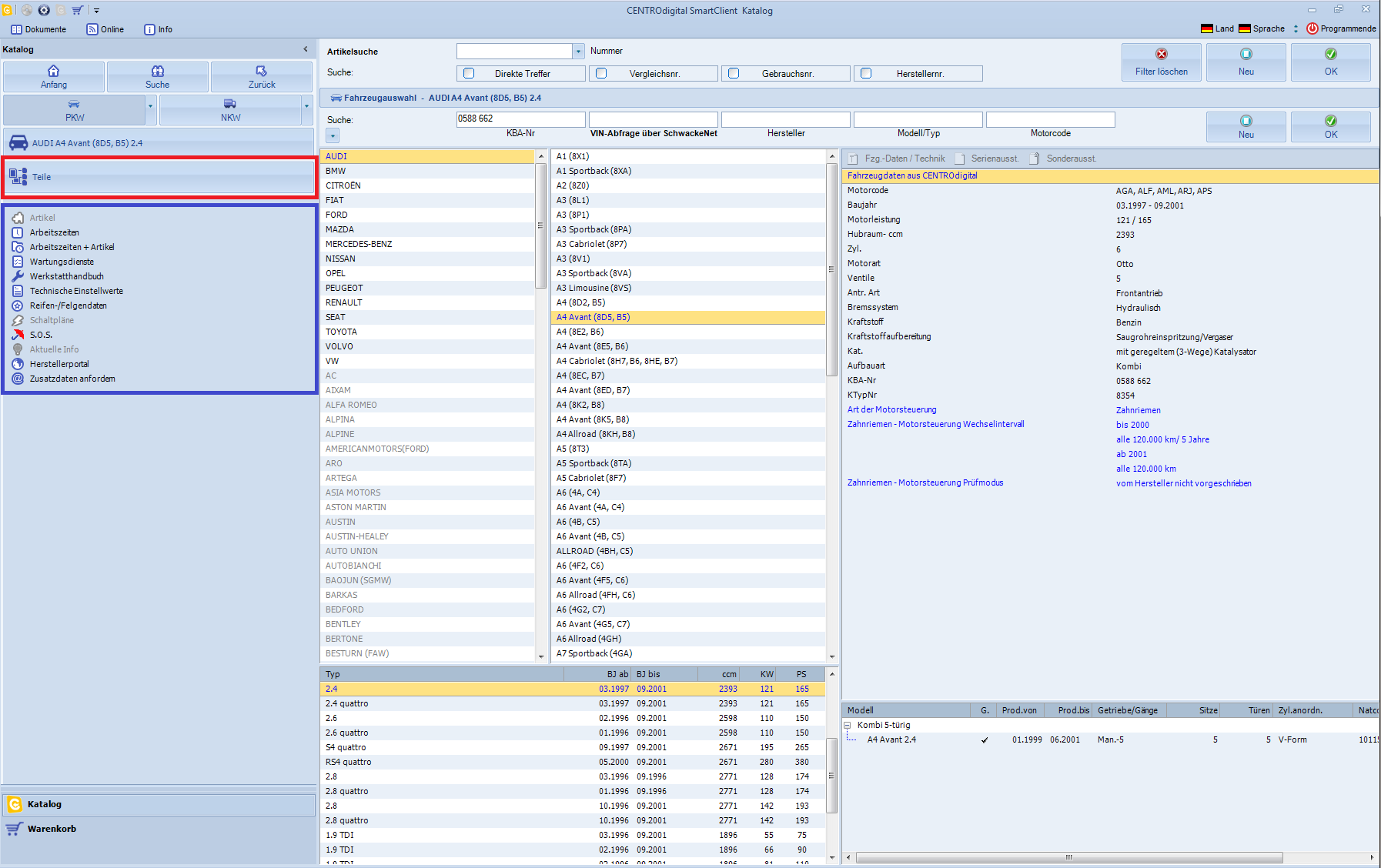Screen dimensions: 1381x868
Task: Open Arbeitszeiten in the sidebar
Action: pos(54,232)
